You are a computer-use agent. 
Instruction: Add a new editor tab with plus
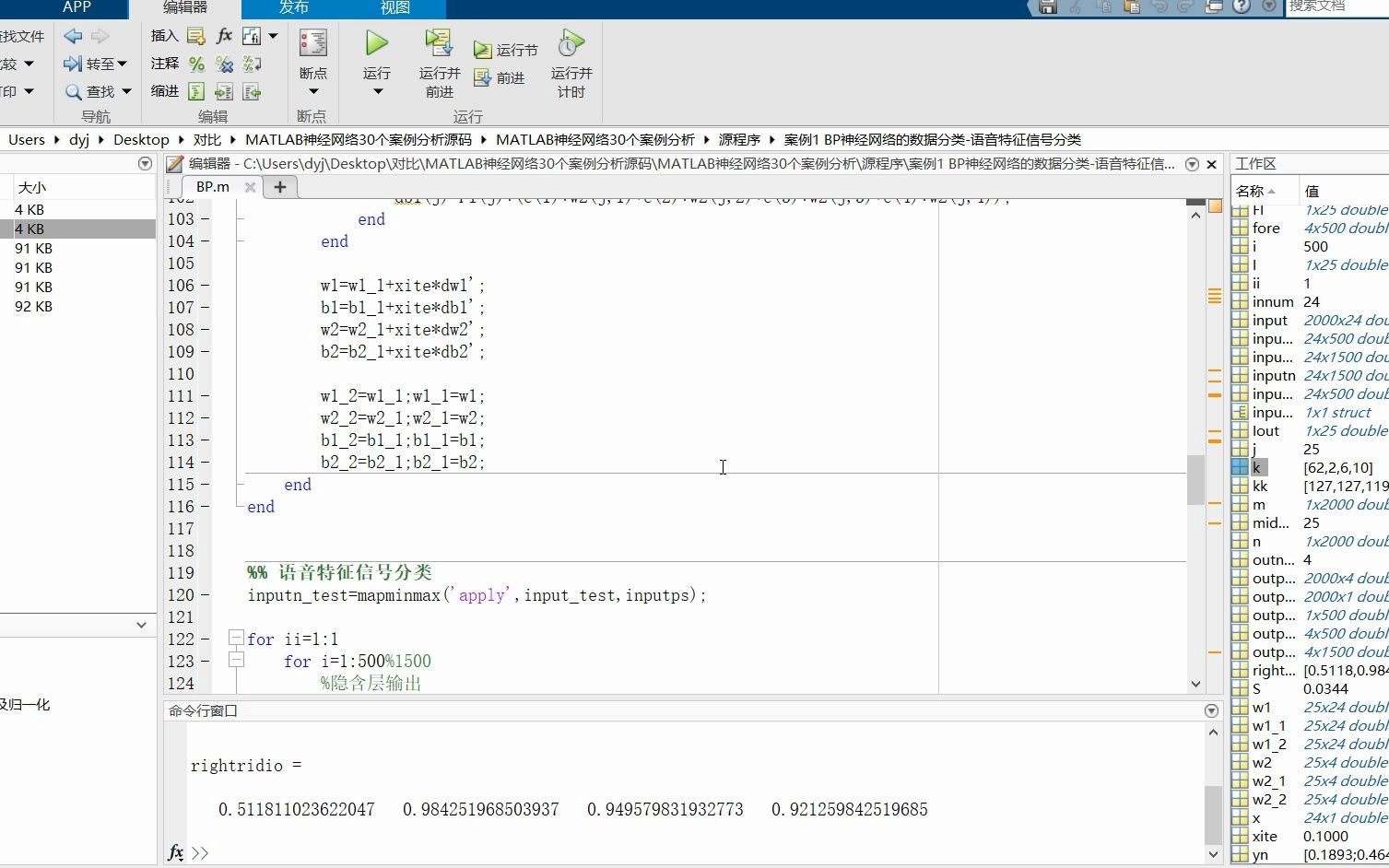(280, 187)
